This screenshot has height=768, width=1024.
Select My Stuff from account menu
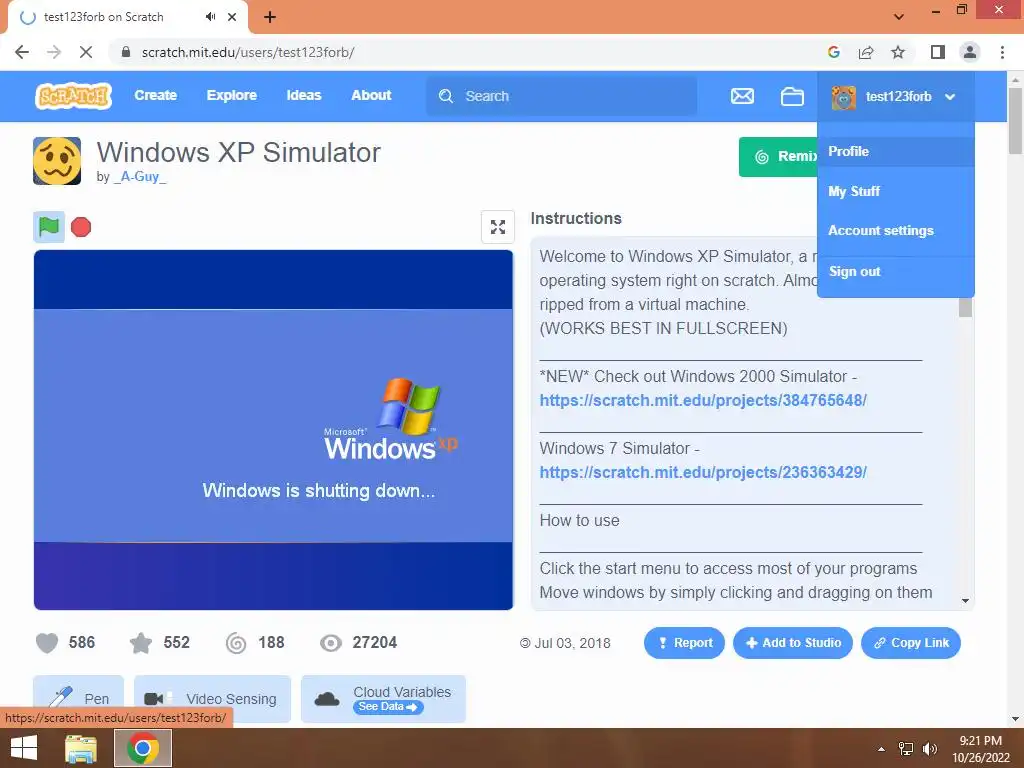pyautogui.click(x=895, y=191)
